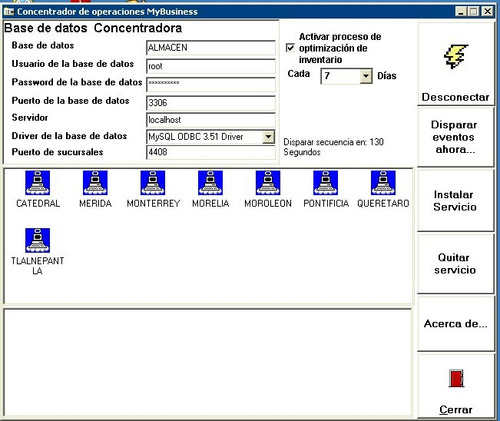The height and width of the screenshot is (421, 500).
Task: Click the database user field with root
Action: point(211,66)
